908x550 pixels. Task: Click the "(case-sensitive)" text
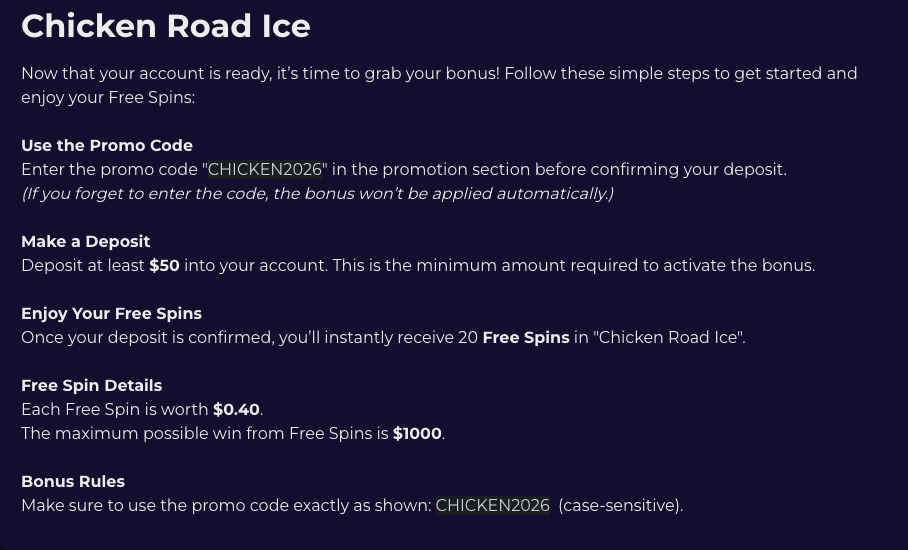620,506
